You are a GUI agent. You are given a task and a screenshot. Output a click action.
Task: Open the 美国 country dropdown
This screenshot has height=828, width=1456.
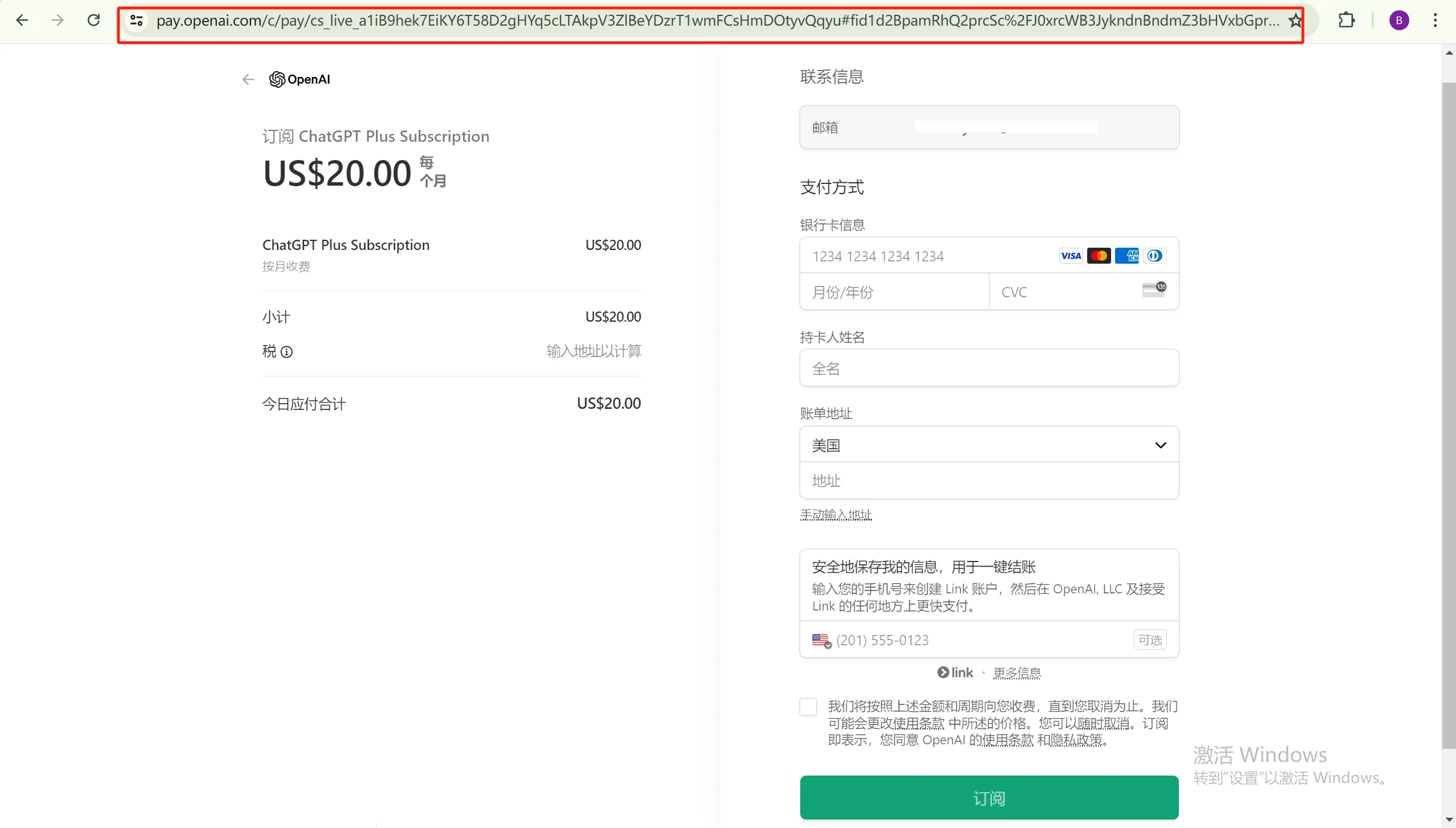[x=989, y=445]
